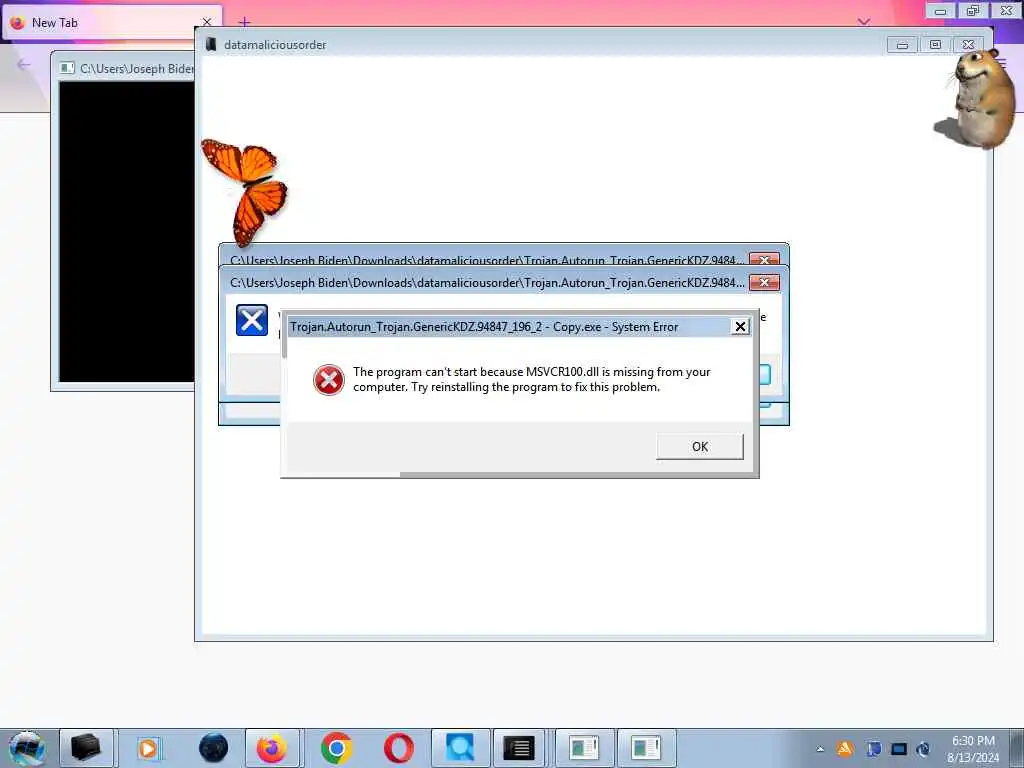The image size is (1024, 768).
Task: Click the front Trojan path dialog title
Action: (x=487, y=283)
